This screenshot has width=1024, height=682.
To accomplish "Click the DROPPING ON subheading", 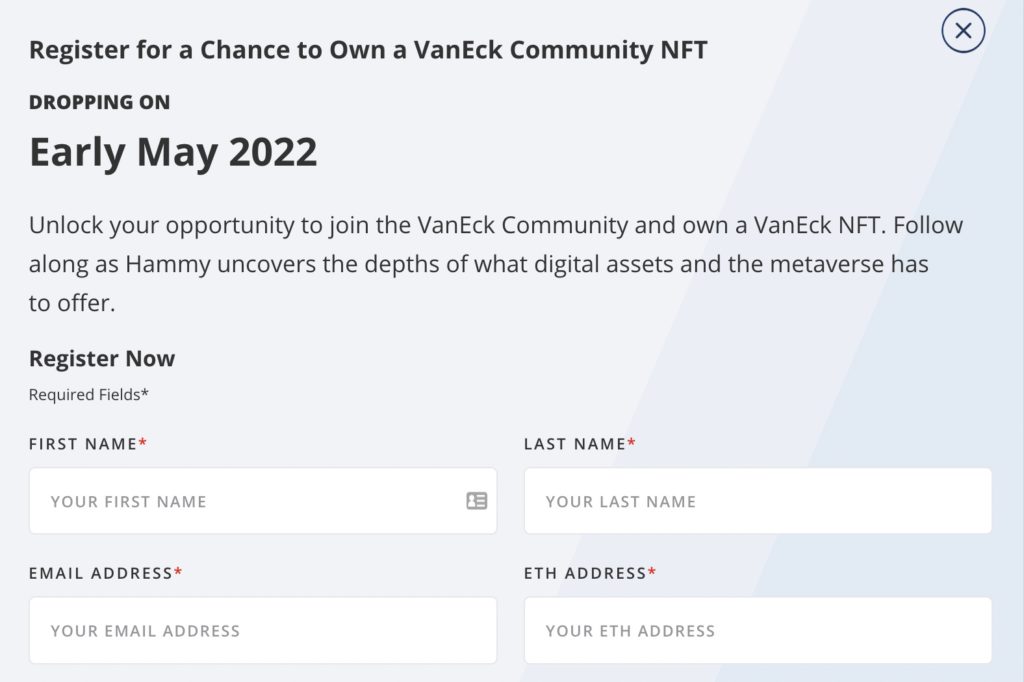I will (x=99, y=103).
